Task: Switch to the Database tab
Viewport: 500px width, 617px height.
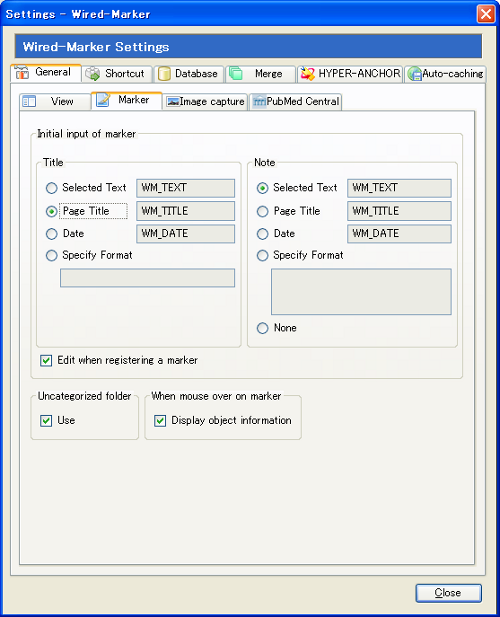Action: point(189,74)
